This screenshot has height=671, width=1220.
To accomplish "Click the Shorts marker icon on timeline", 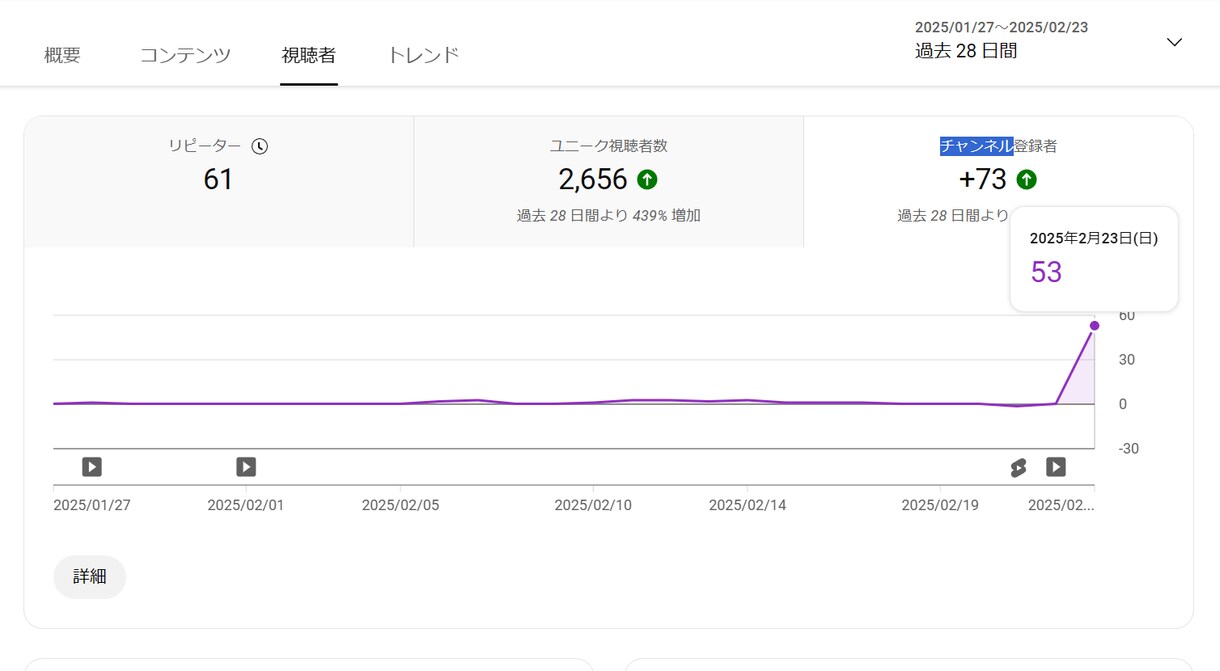I will 1018,467.
